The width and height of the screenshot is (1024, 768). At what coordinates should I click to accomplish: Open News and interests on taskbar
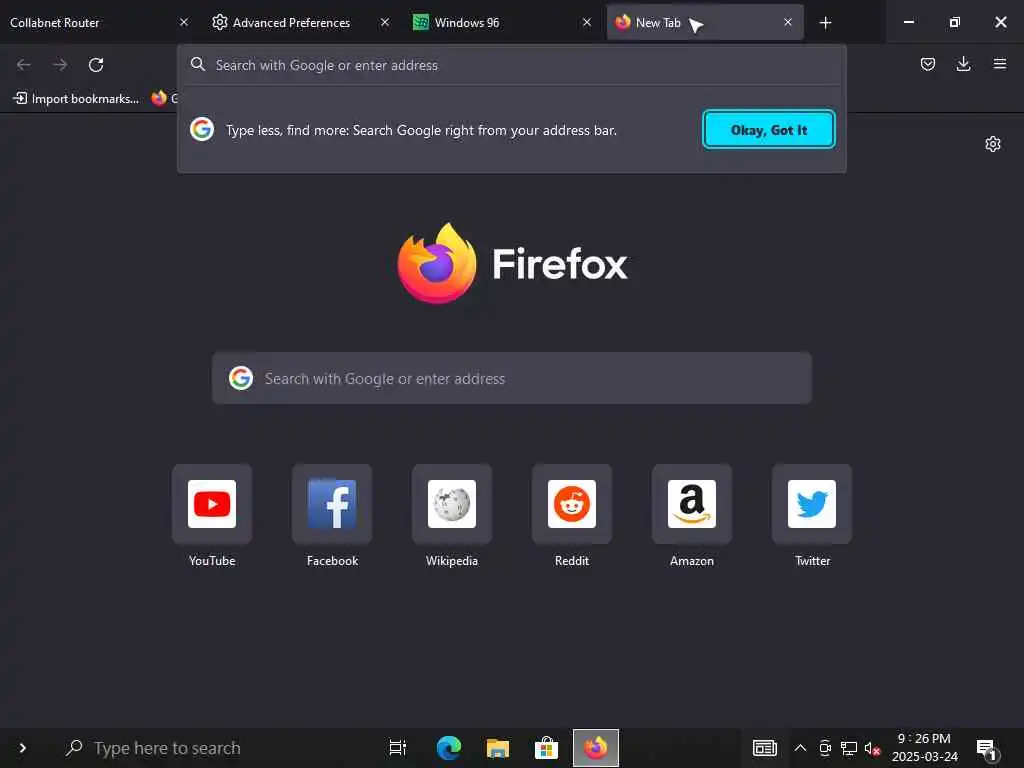[764, 748]
